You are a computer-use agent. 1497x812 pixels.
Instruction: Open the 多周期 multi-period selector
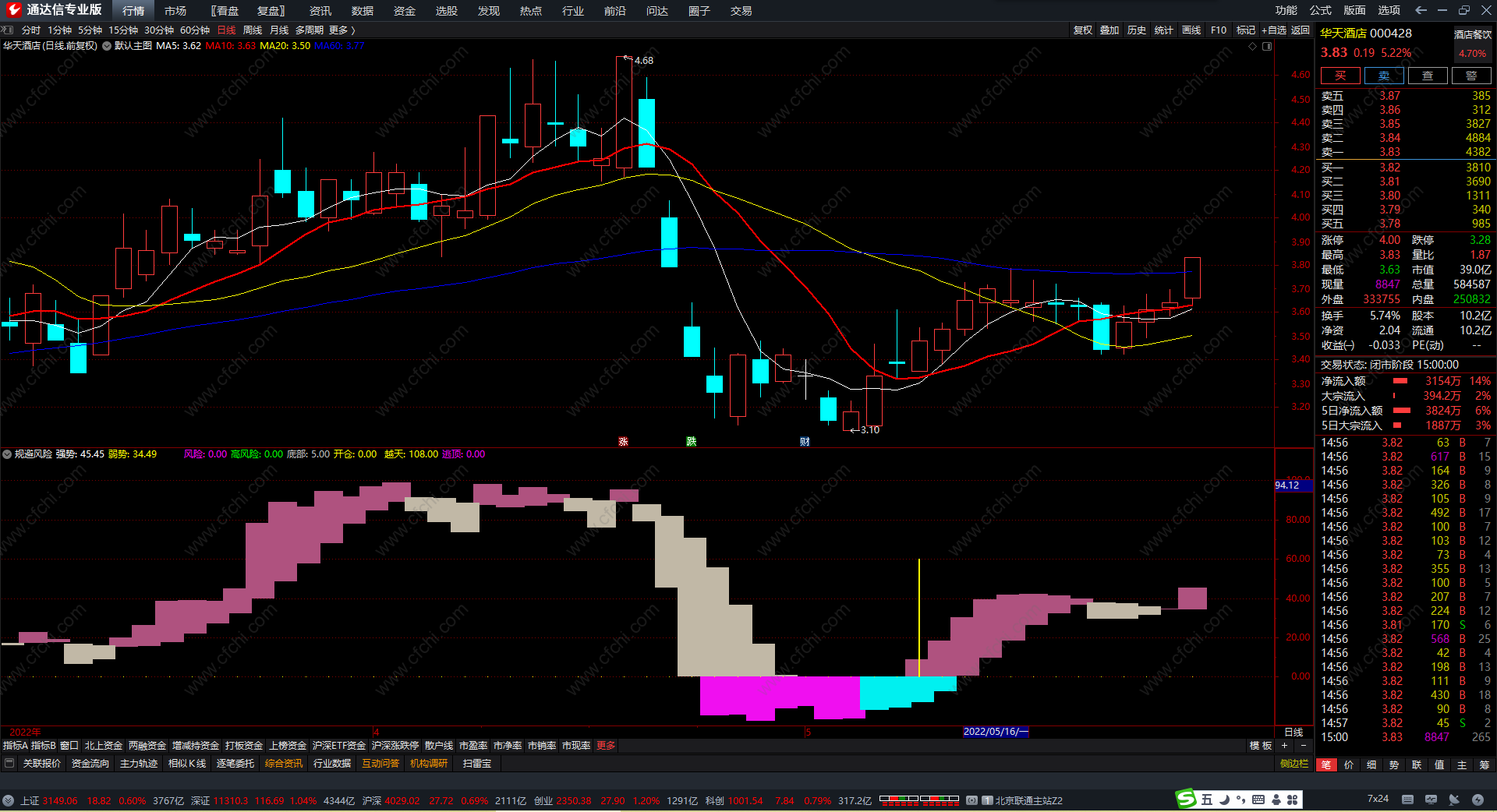(x=310, y=30)
